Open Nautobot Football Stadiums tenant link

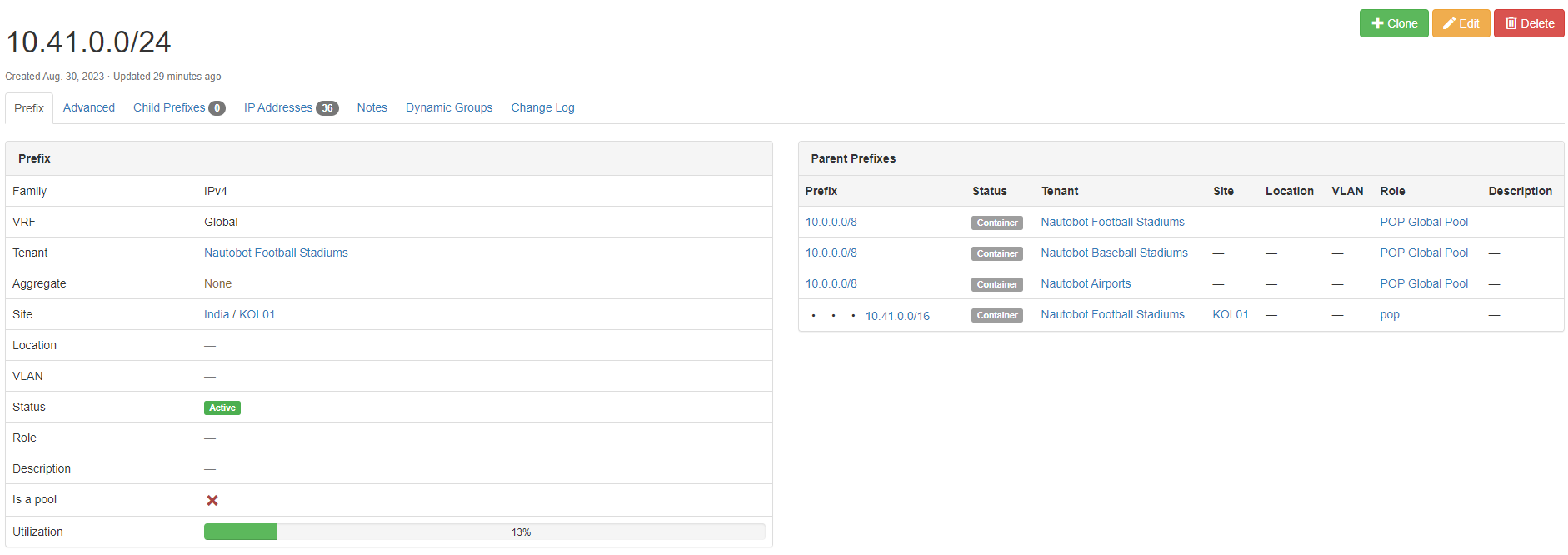pyautogui.click(x=276, y=252)
